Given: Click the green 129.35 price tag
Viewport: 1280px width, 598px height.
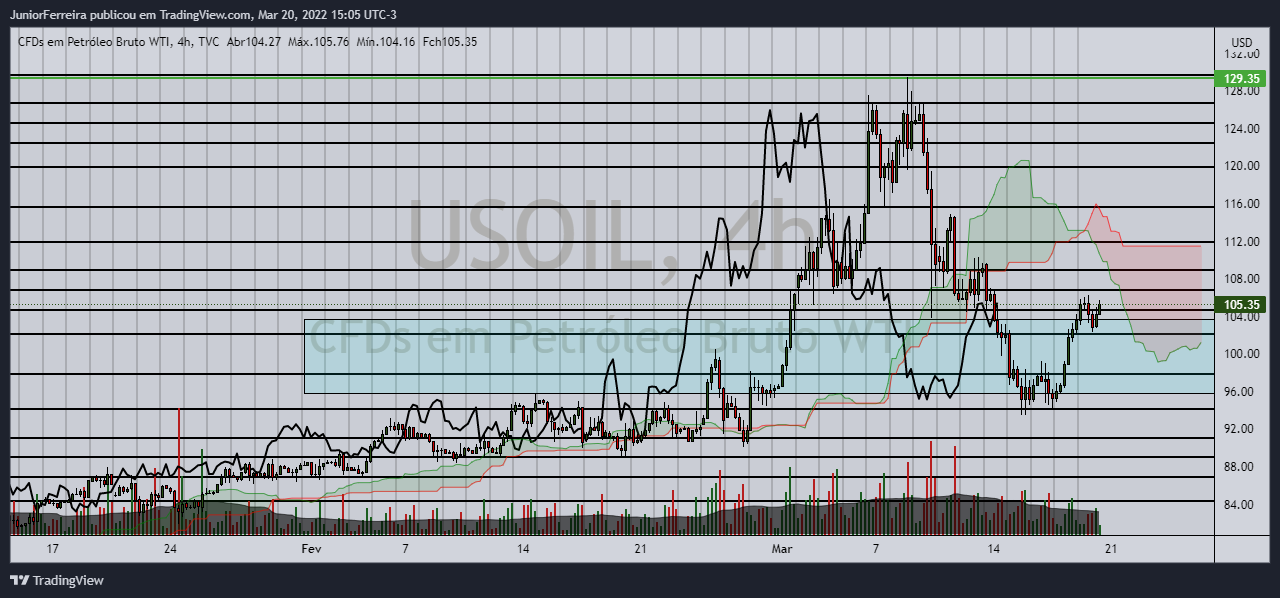Looking at the screenshot, I should coord(1240,78).
